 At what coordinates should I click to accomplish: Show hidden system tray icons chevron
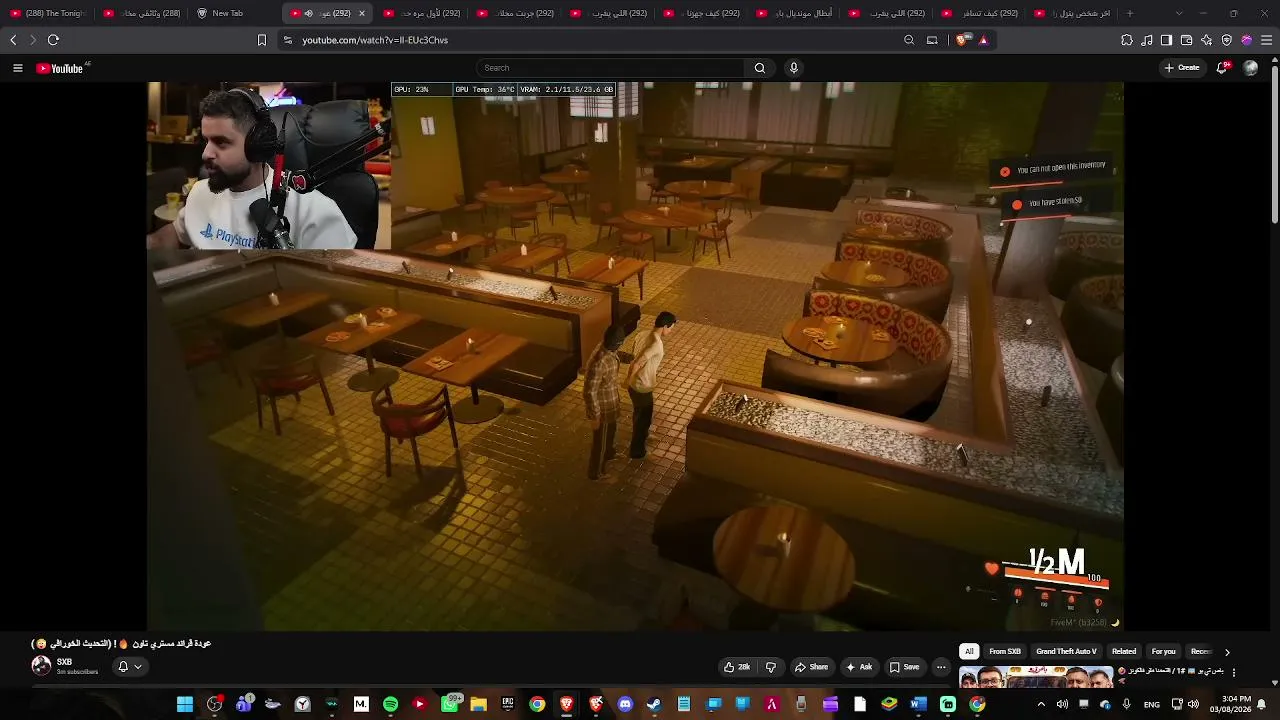point(1041,704)
